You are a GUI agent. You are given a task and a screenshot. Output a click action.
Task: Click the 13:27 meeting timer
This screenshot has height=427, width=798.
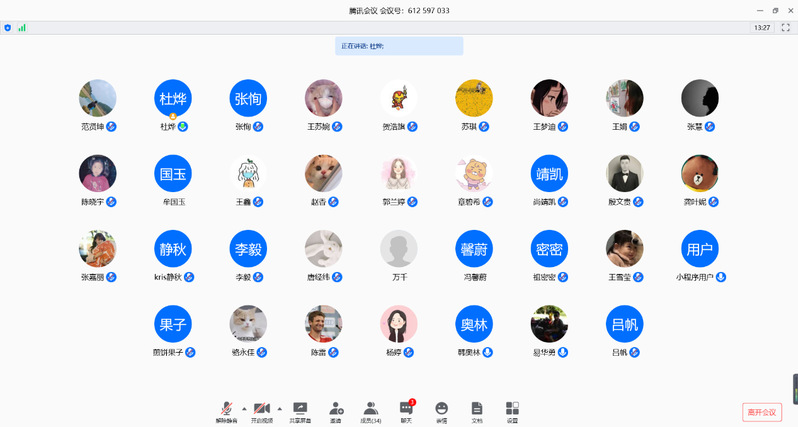[762, 28]
